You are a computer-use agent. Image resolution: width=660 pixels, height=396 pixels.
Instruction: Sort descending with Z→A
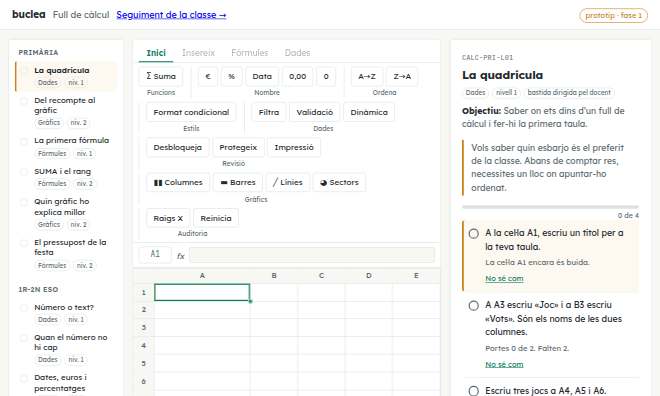pos(402,76)
